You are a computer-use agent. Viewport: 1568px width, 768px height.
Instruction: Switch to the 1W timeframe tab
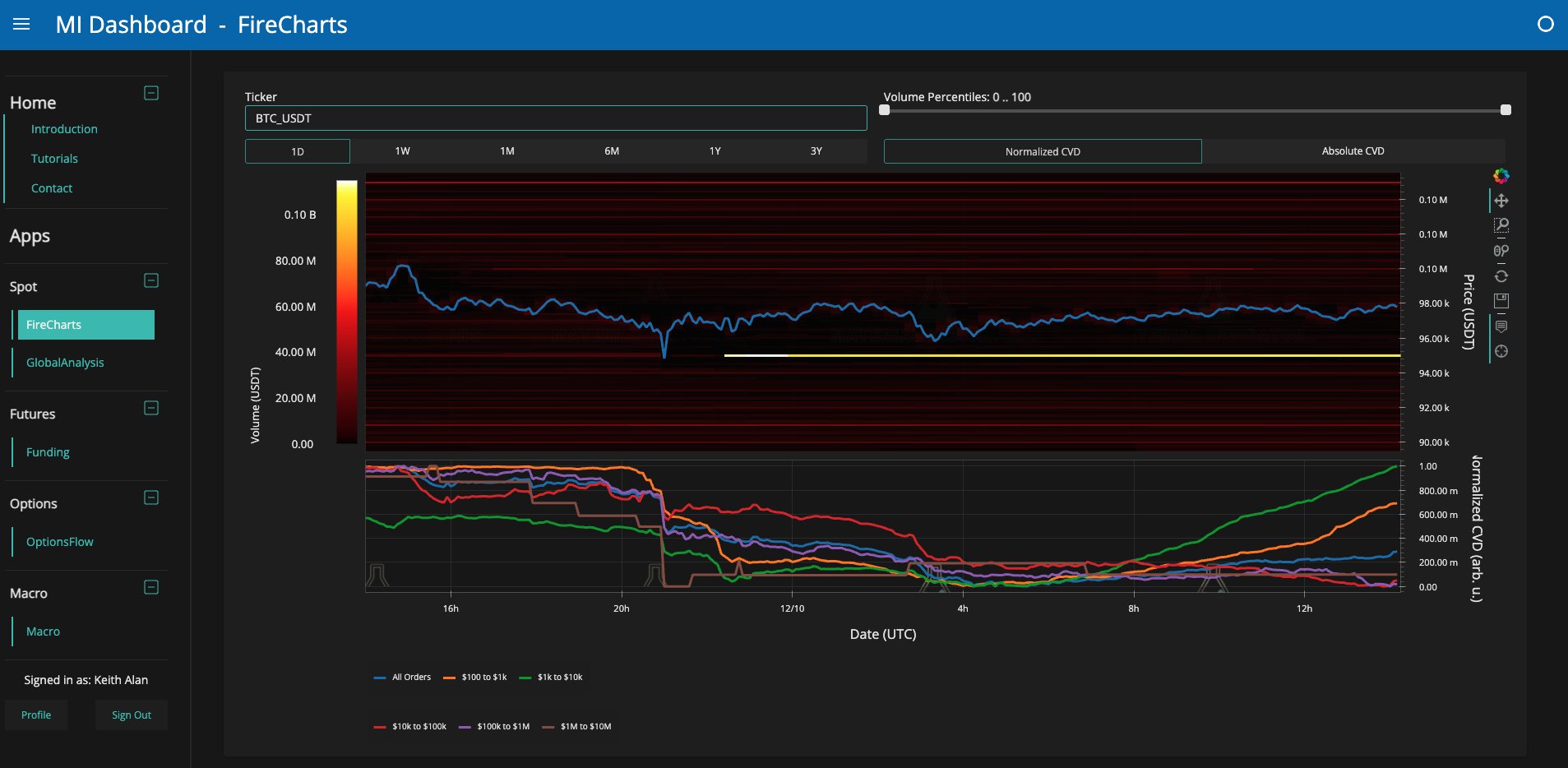[402, 151]
